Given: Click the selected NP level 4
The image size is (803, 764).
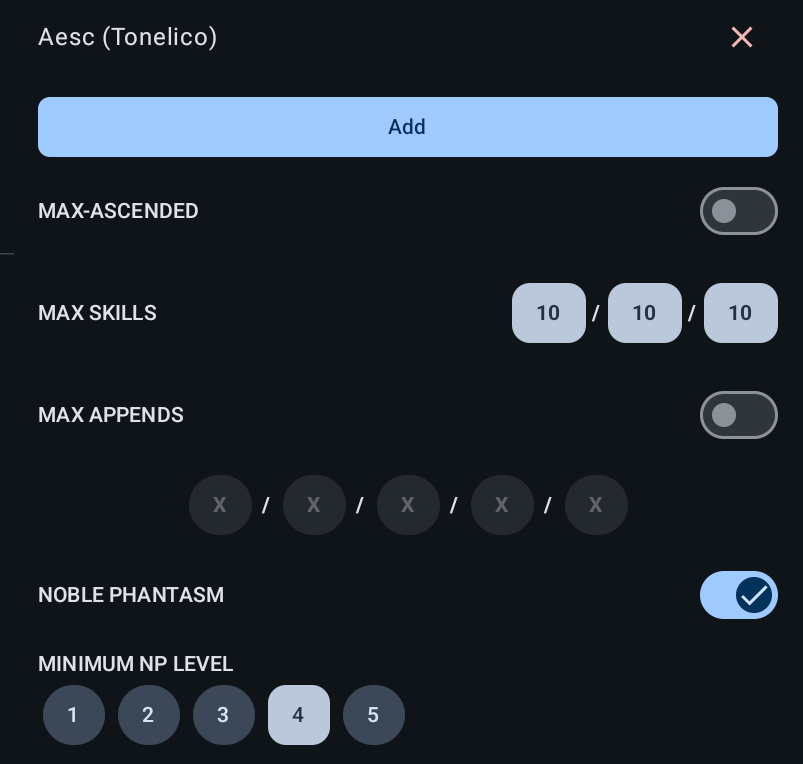Looking at the screenshot, I should point(298,715).
